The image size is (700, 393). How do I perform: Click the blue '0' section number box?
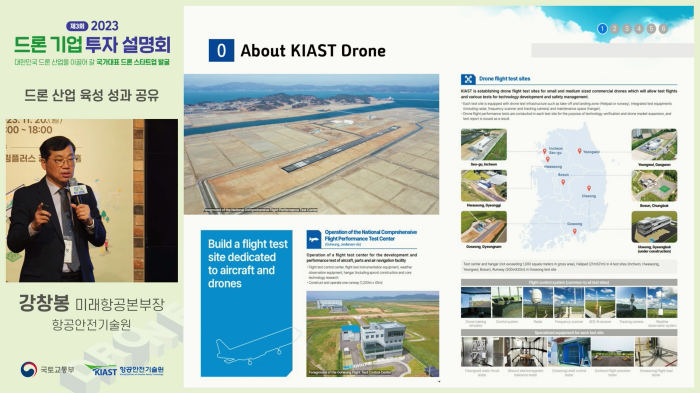pos(221,50)
